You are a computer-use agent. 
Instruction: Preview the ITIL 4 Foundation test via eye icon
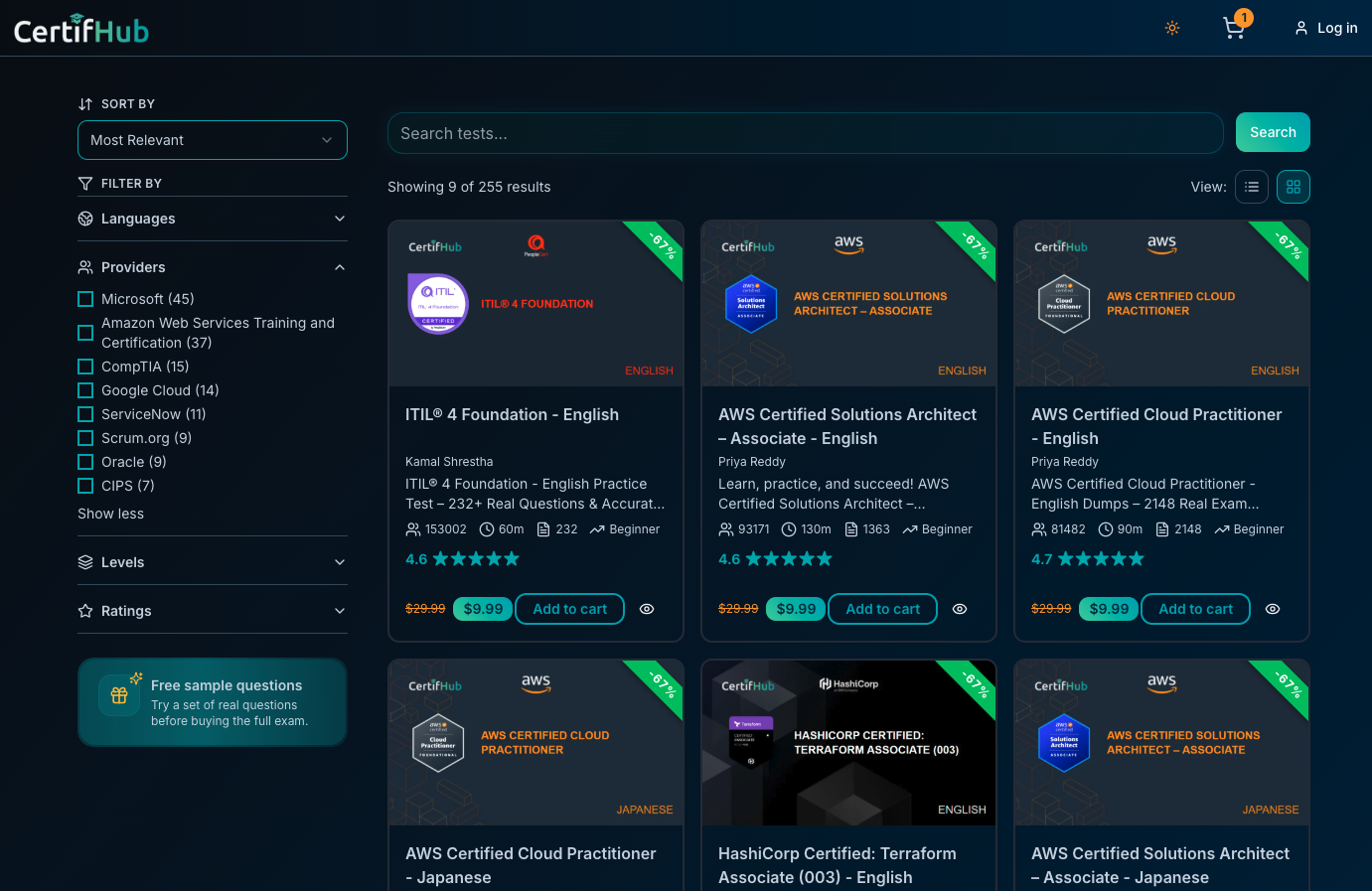coord(647,609)
